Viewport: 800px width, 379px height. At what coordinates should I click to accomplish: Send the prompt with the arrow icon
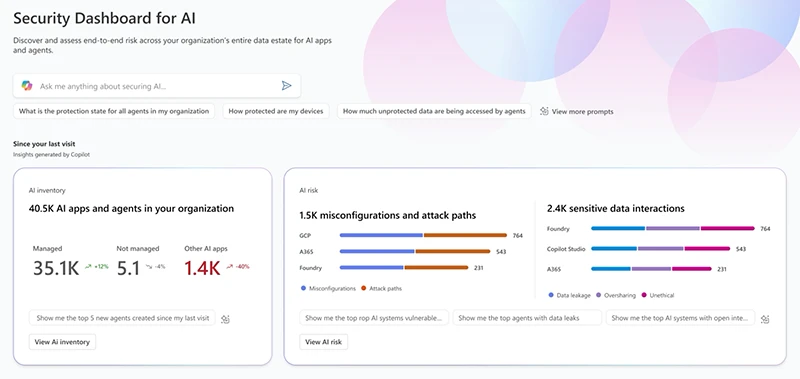coord(287,86)
